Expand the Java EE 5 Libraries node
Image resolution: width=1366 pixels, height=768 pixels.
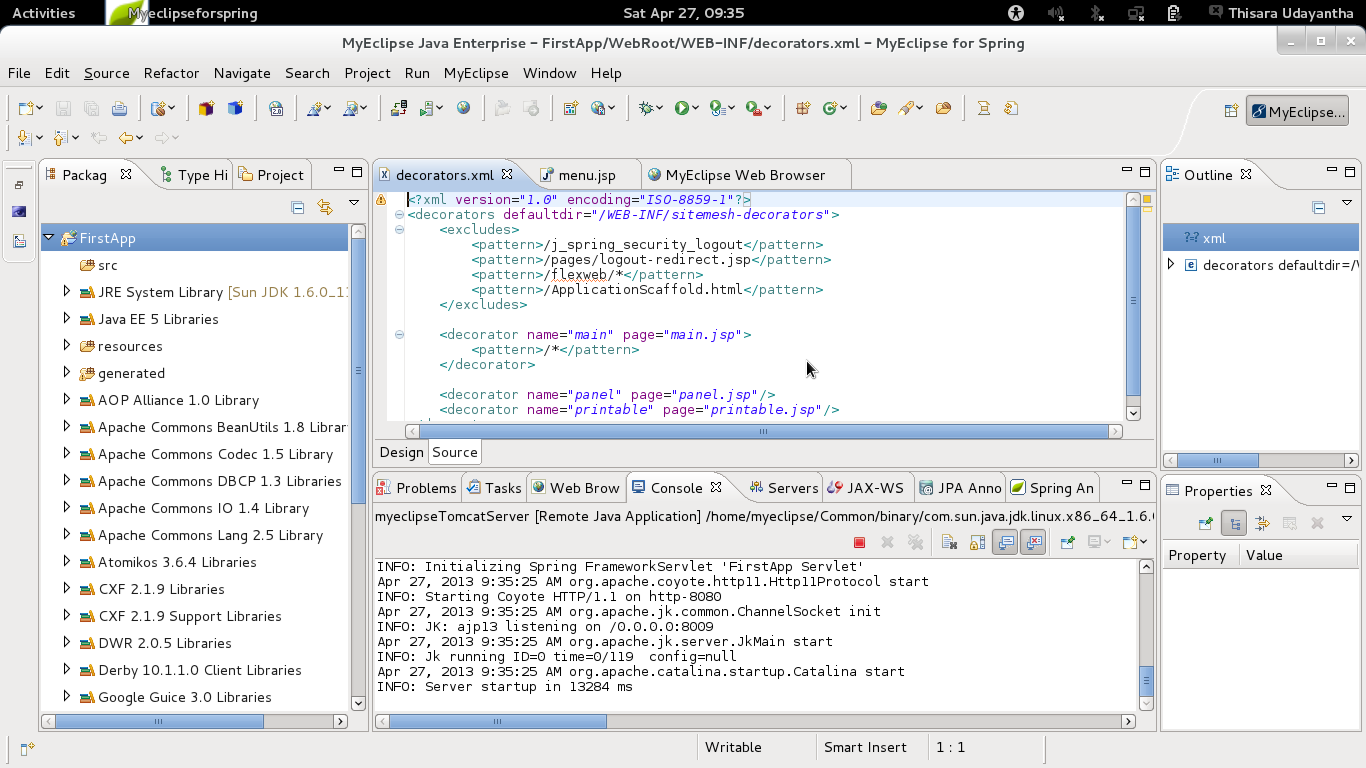click(66, 319)
